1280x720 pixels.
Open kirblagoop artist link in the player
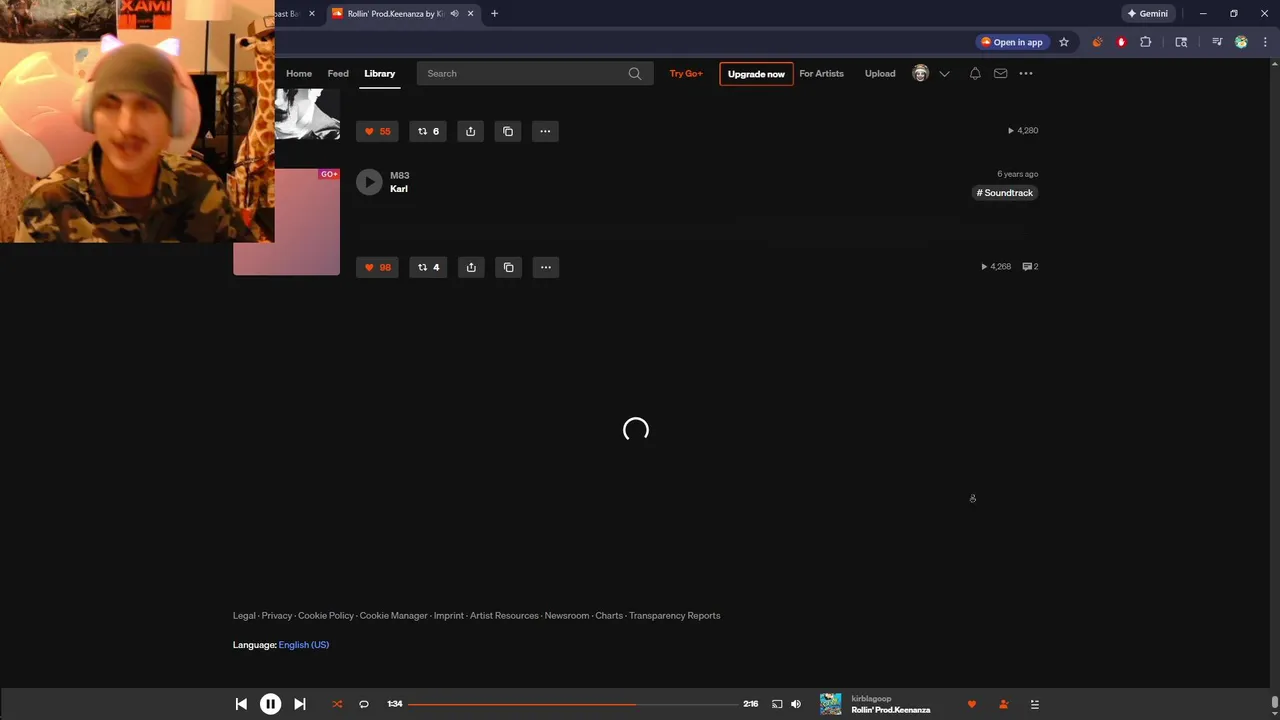871,698
